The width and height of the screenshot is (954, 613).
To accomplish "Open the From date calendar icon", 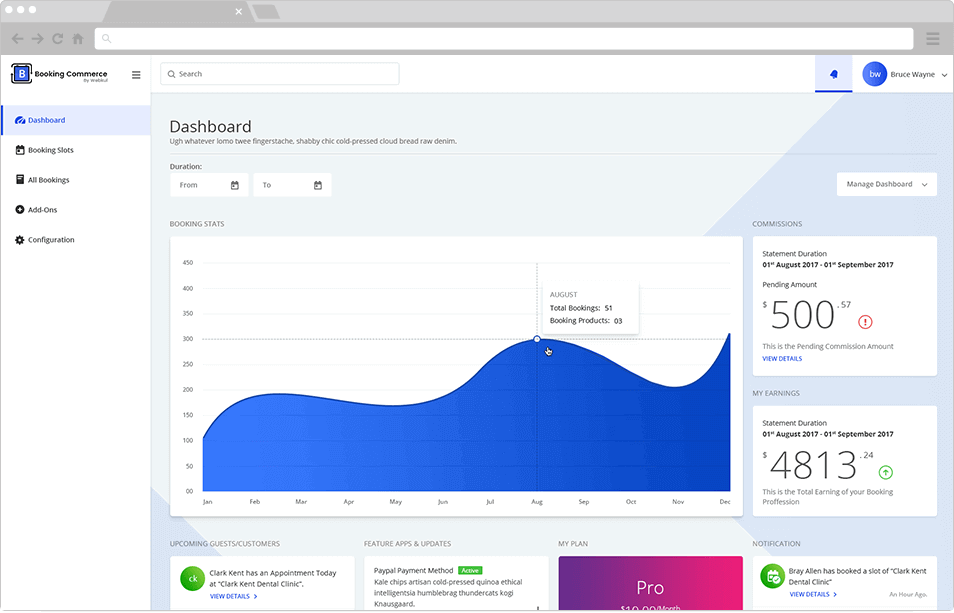I will [235, 185].
